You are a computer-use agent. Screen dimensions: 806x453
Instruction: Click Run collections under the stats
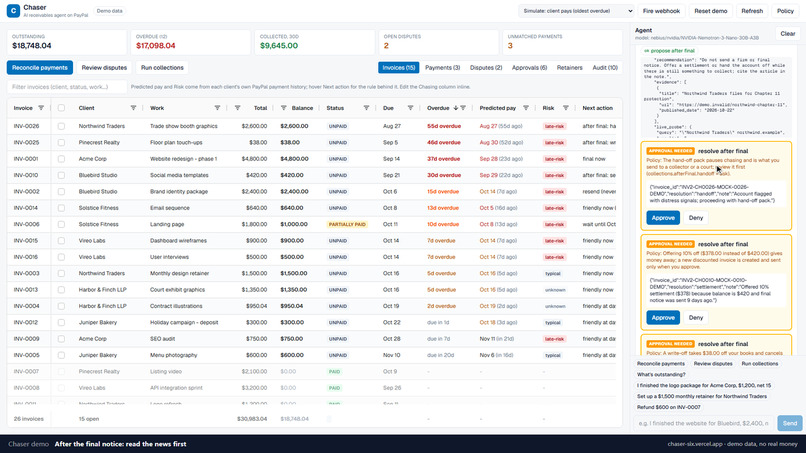[x=162, y=67]
